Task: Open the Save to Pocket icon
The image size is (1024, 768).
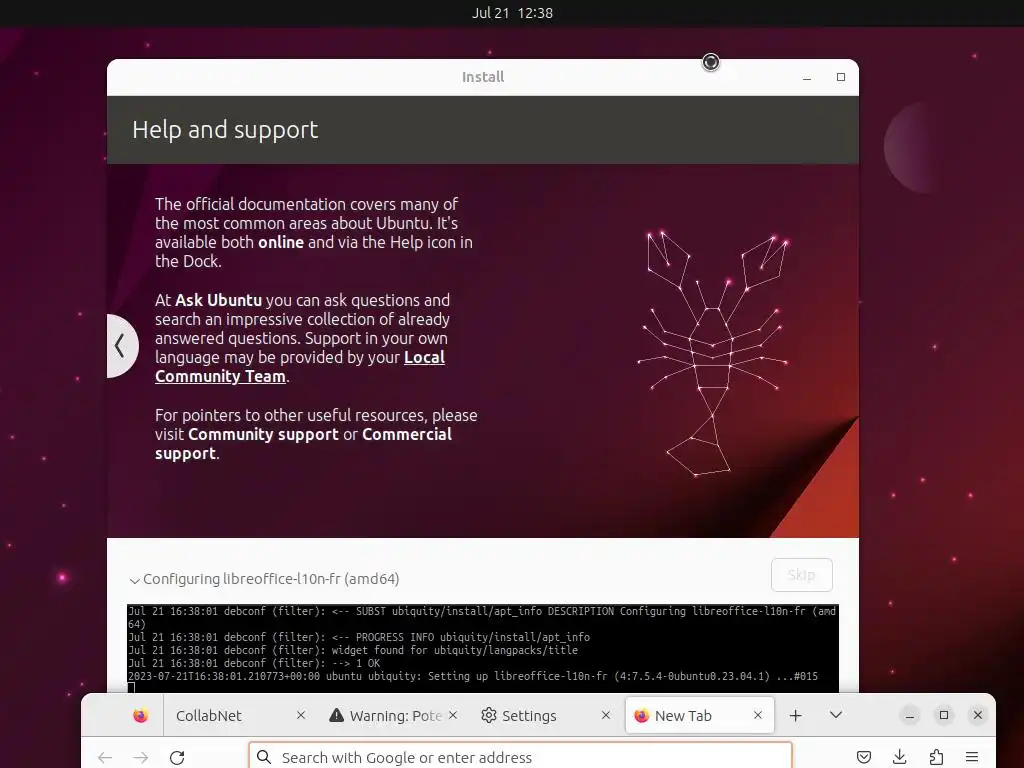Action: pyautogui.click(x=864, y=758)
